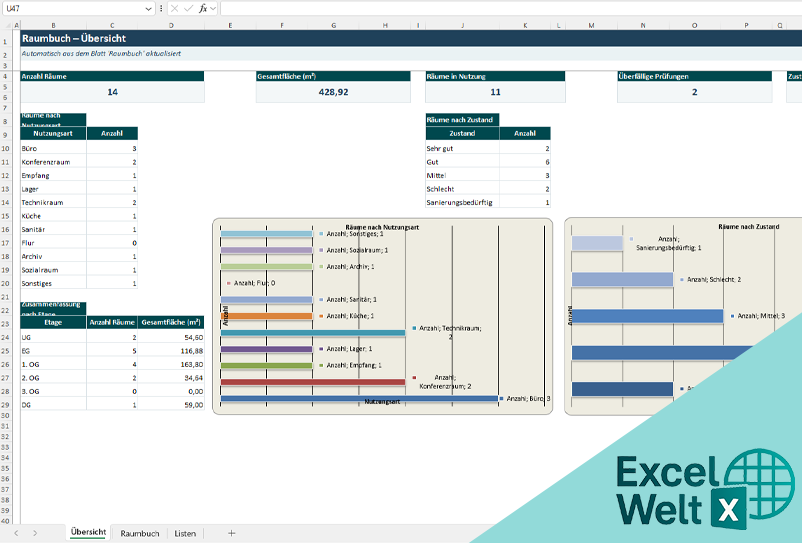
Task: Open the Insert Function fx icon
Action: (x=203, y=8)
